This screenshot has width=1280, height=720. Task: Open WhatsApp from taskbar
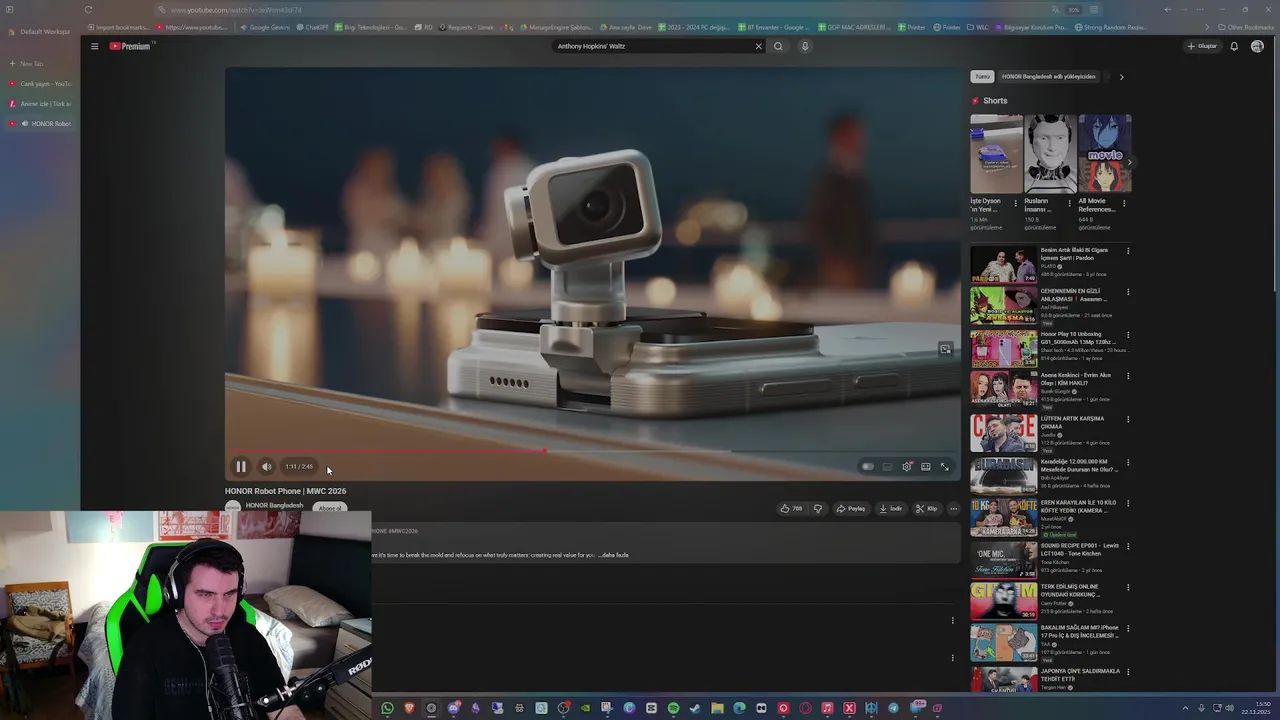pos(387,708)
